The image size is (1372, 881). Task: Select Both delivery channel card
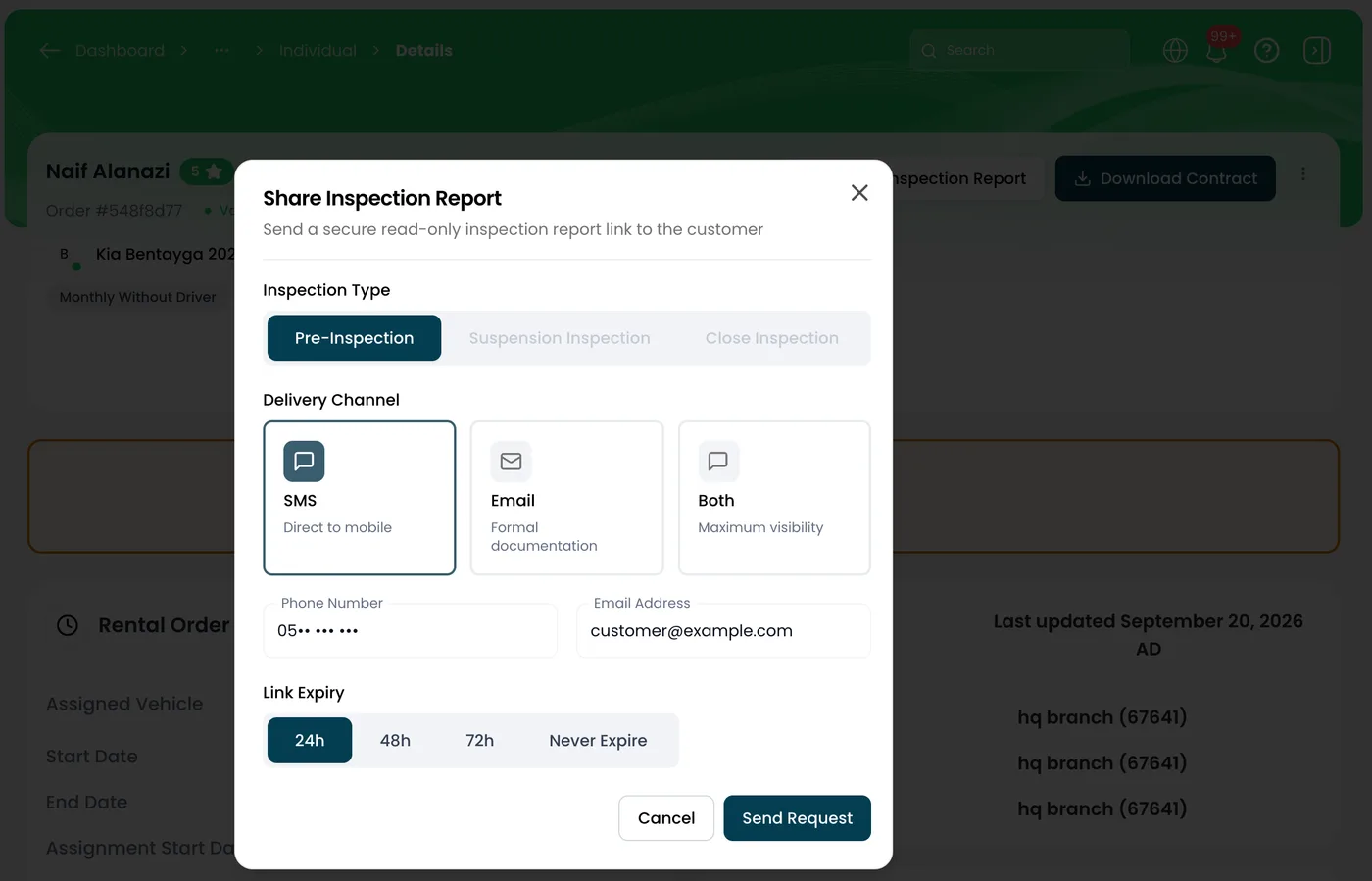point(774,498)
